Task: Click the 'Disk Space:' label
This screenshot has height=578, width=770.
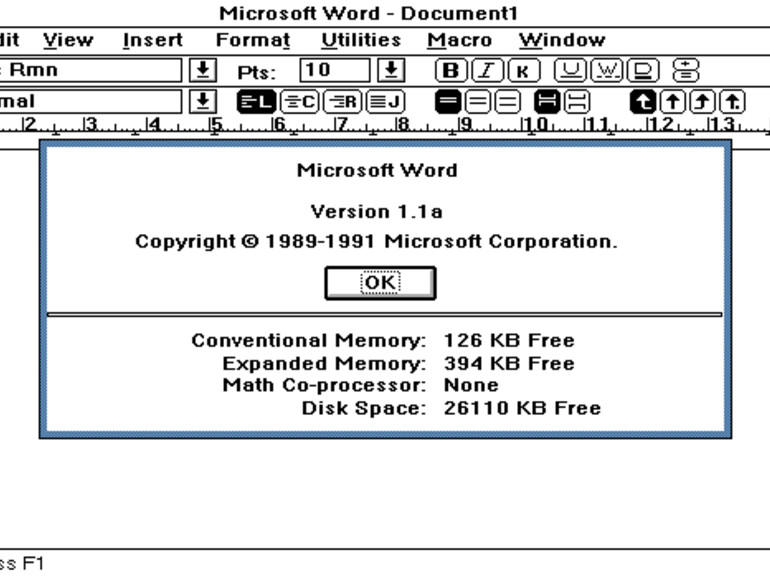Action: coord(364,408)
